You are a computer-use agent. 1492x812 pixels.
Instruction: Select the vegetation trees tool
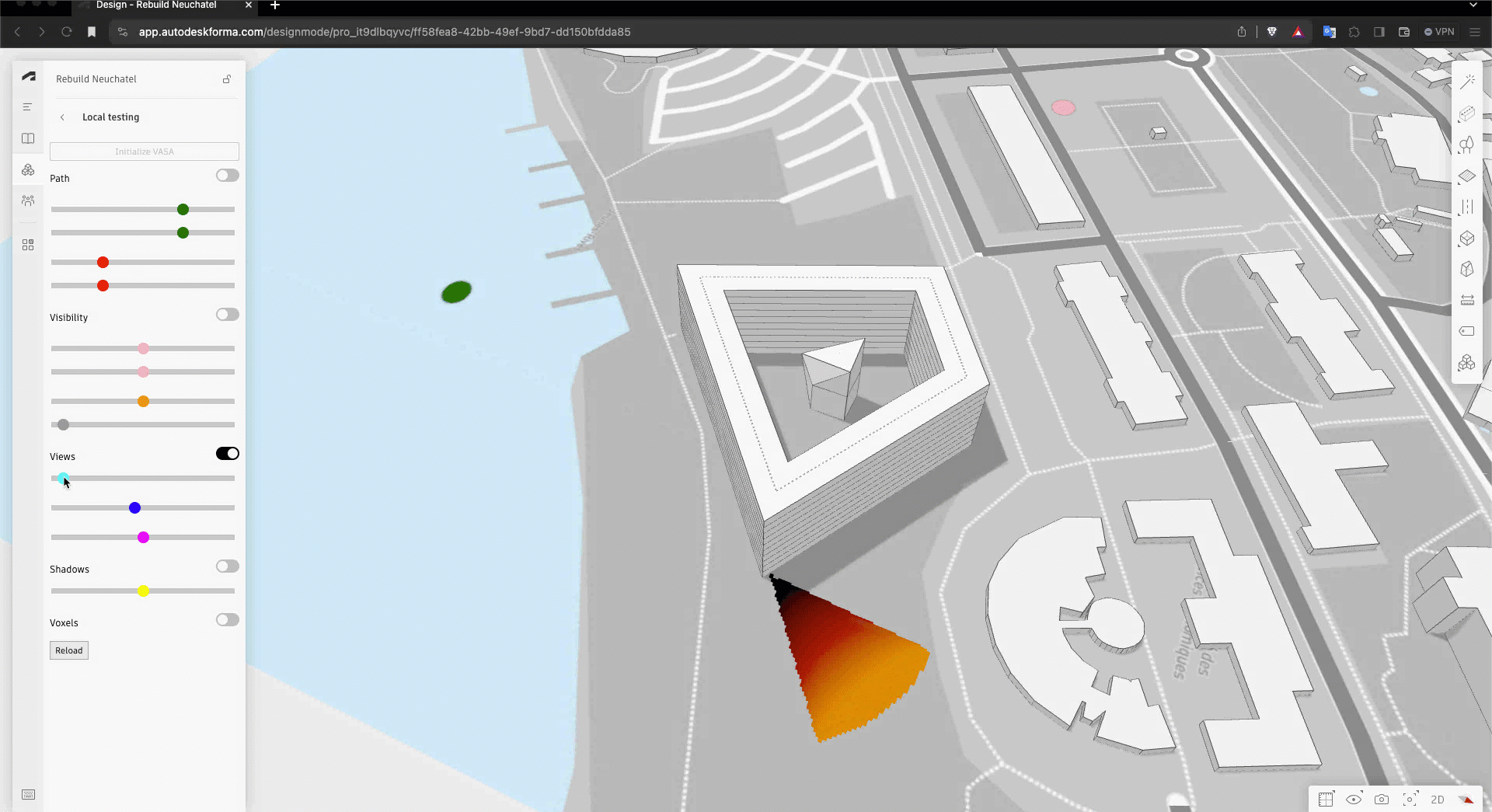click(1466, 145)
